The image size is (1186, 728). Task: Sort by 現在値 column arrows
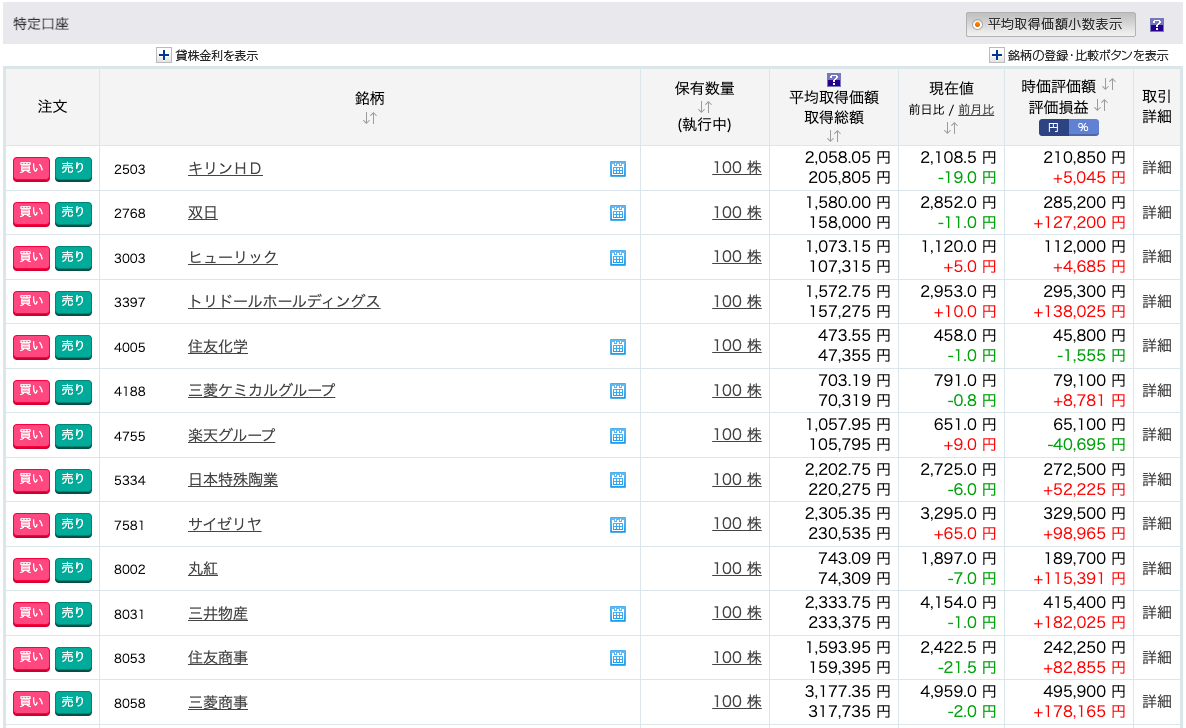click(x=951, y=128)
